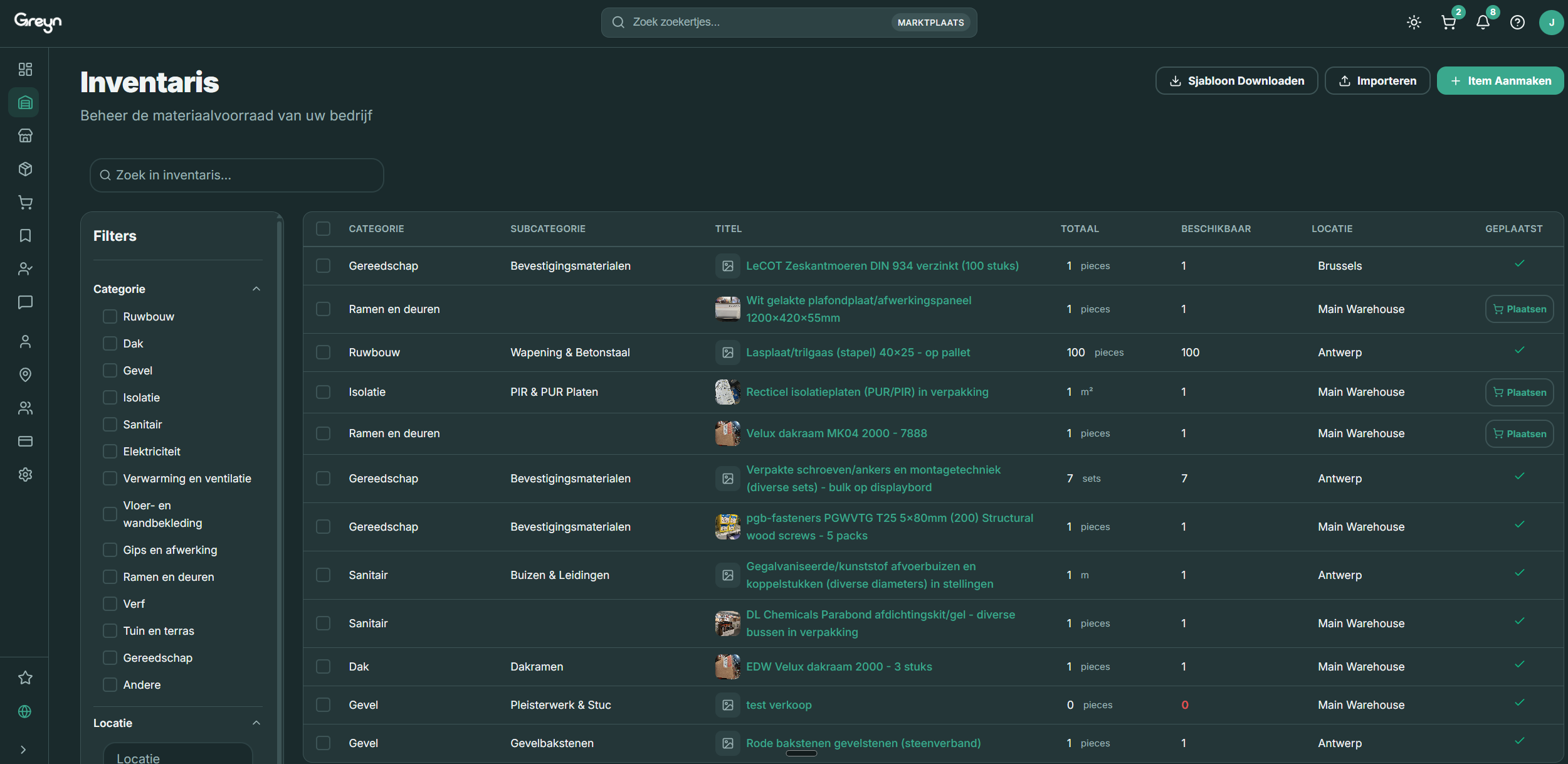Check the Isolatie category filter
This screenshot has height=764, width=1568.
(x=110, y=397)
